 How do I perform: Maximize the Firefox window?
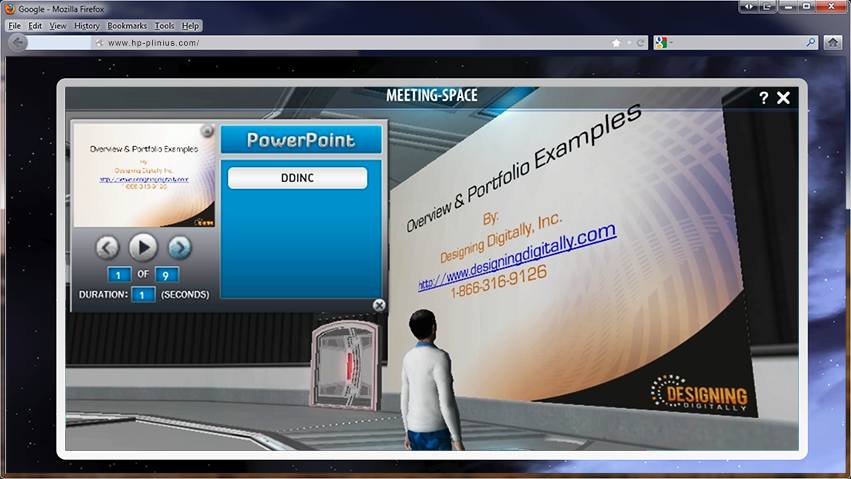(806, 7)
